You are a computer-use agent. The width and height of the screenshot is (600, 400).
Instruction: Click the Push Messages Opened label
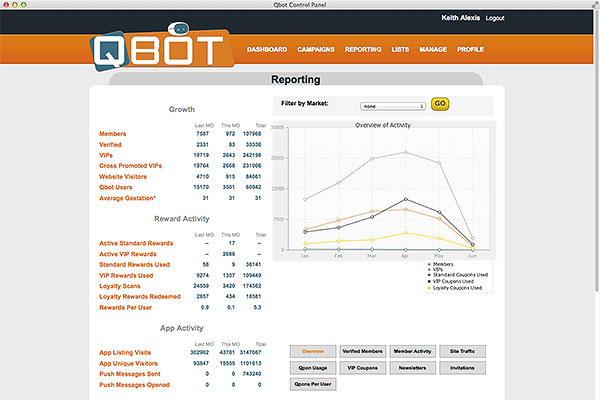click(134, 385)
